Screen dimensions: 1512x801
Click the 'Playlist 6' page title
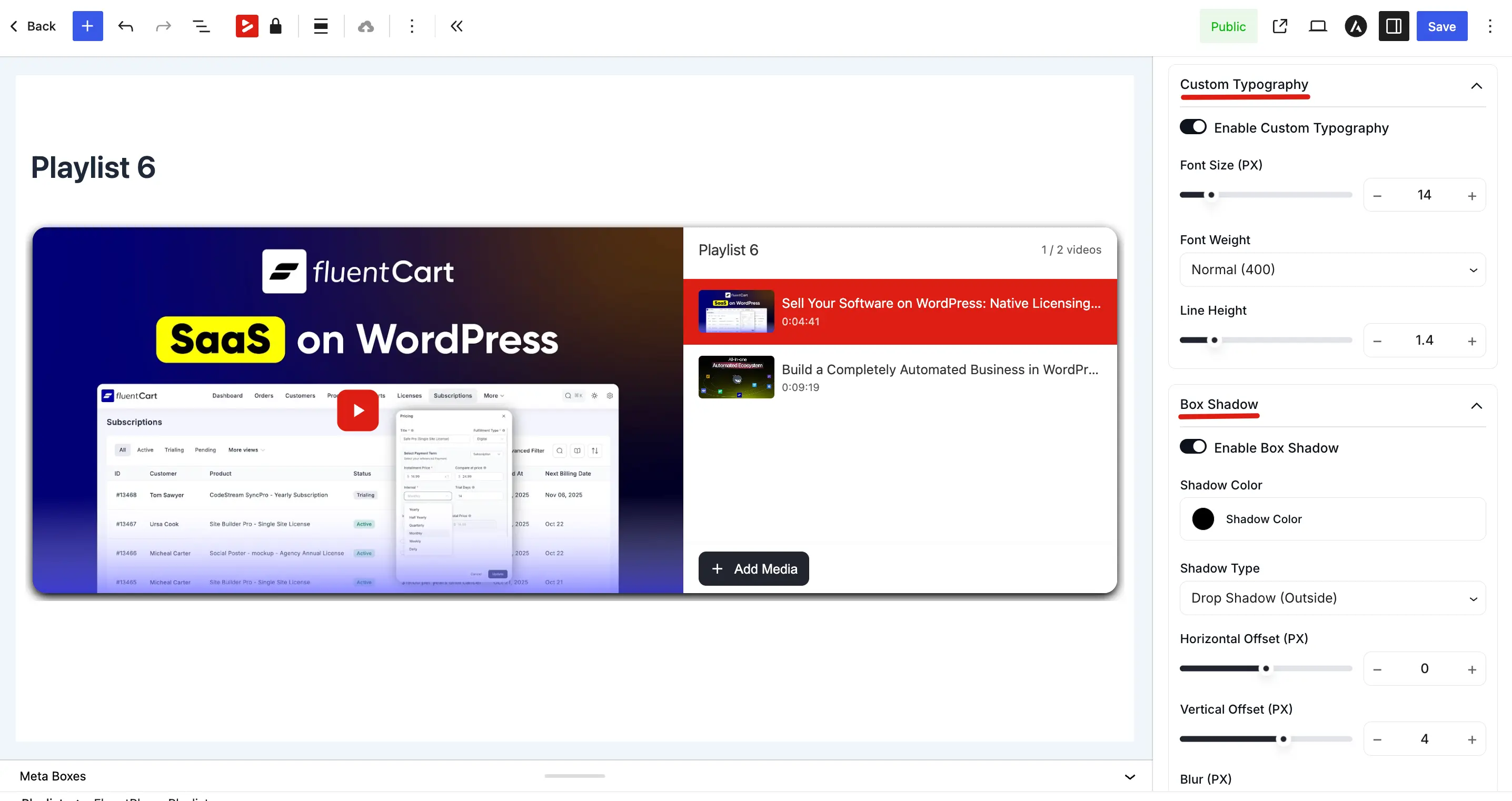tap(93, 168)
